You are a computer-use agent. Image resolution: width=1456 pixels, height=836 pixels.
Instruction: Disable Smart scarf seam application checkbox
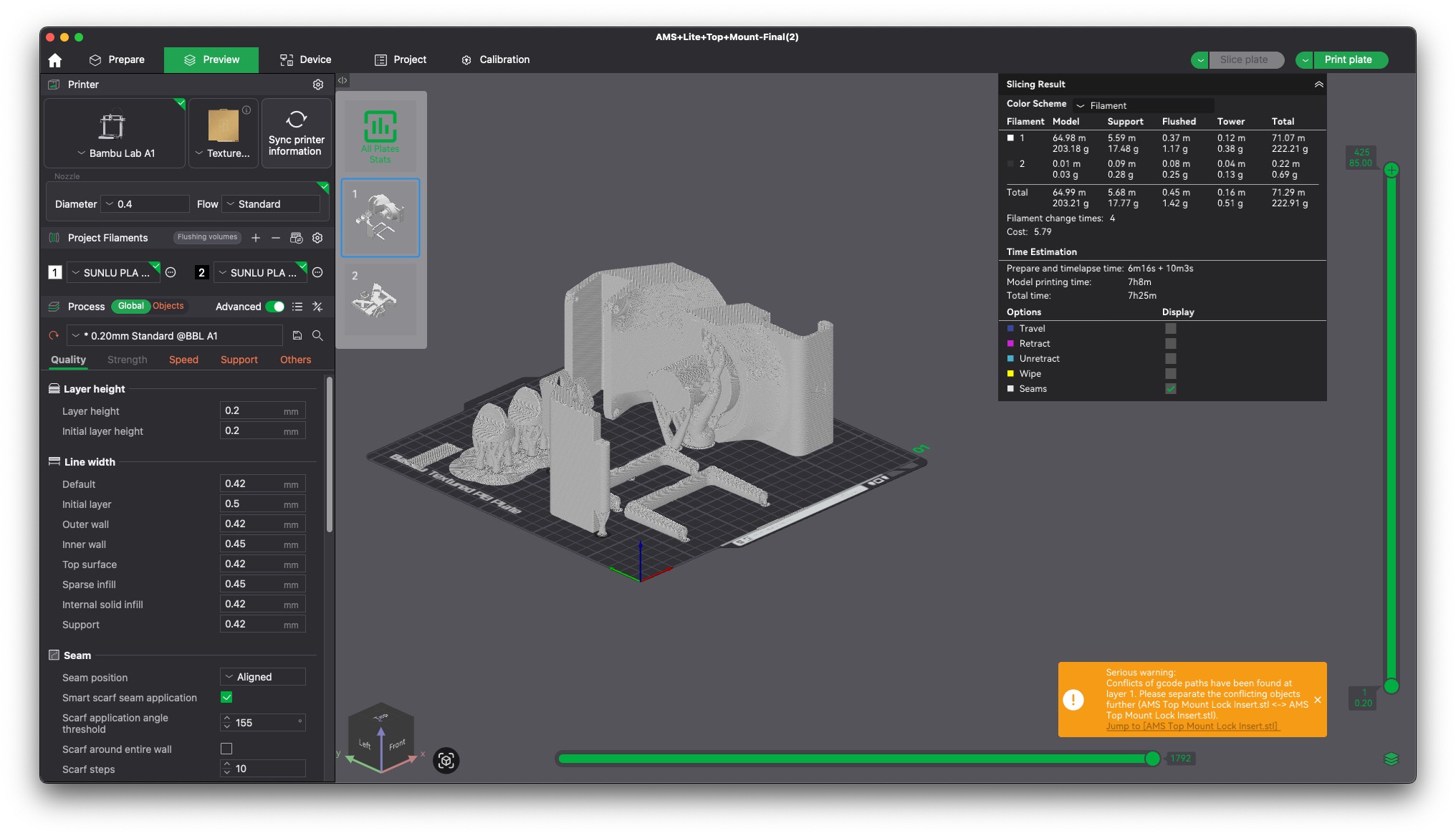click(x=226, y=697)
